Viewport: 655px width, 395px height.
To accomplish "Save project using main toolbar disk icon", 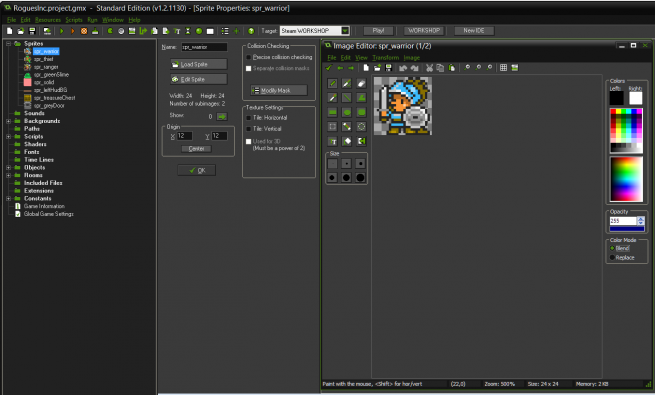I will [x=32, y=31].
